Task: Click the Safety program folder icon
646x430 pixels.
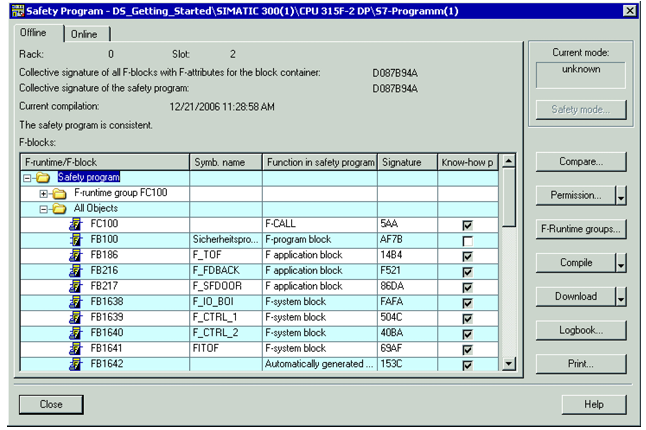Action: click(x=43, y=178)
